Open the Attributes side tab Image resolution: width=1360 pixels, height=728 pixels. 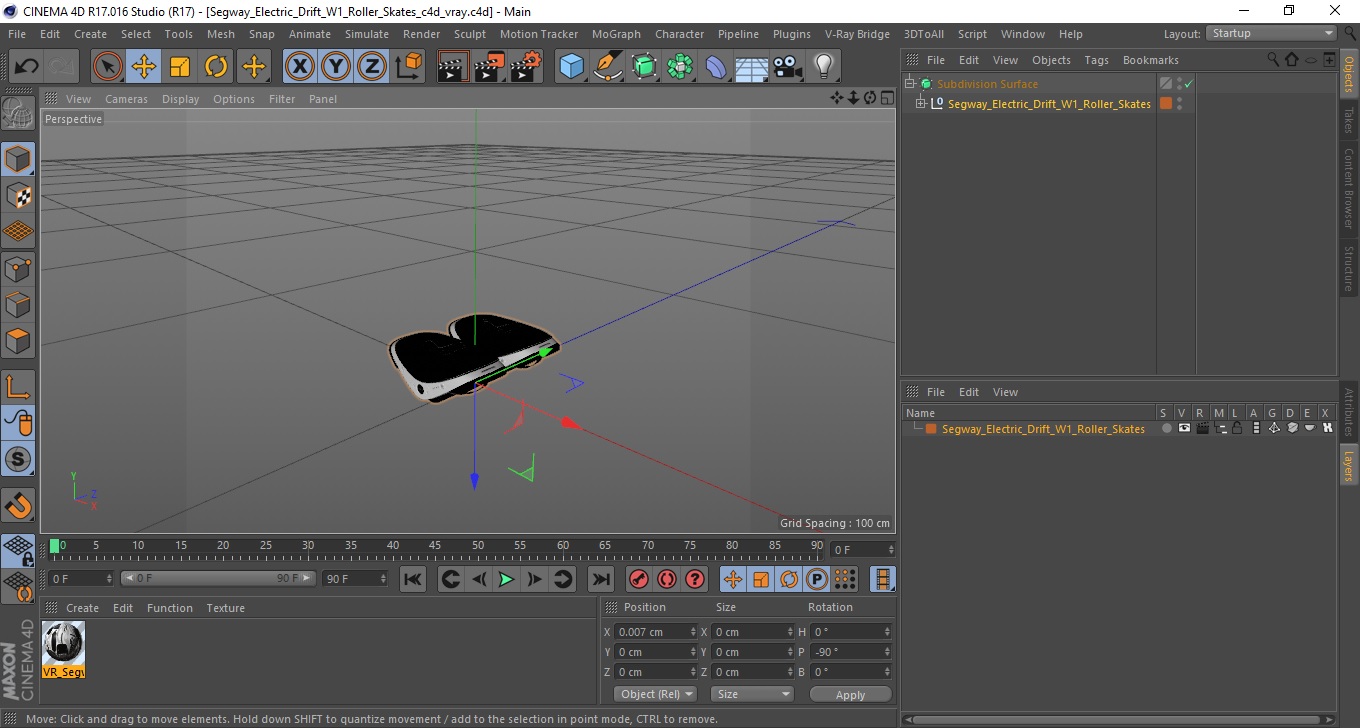click(x=1349, y=413)
